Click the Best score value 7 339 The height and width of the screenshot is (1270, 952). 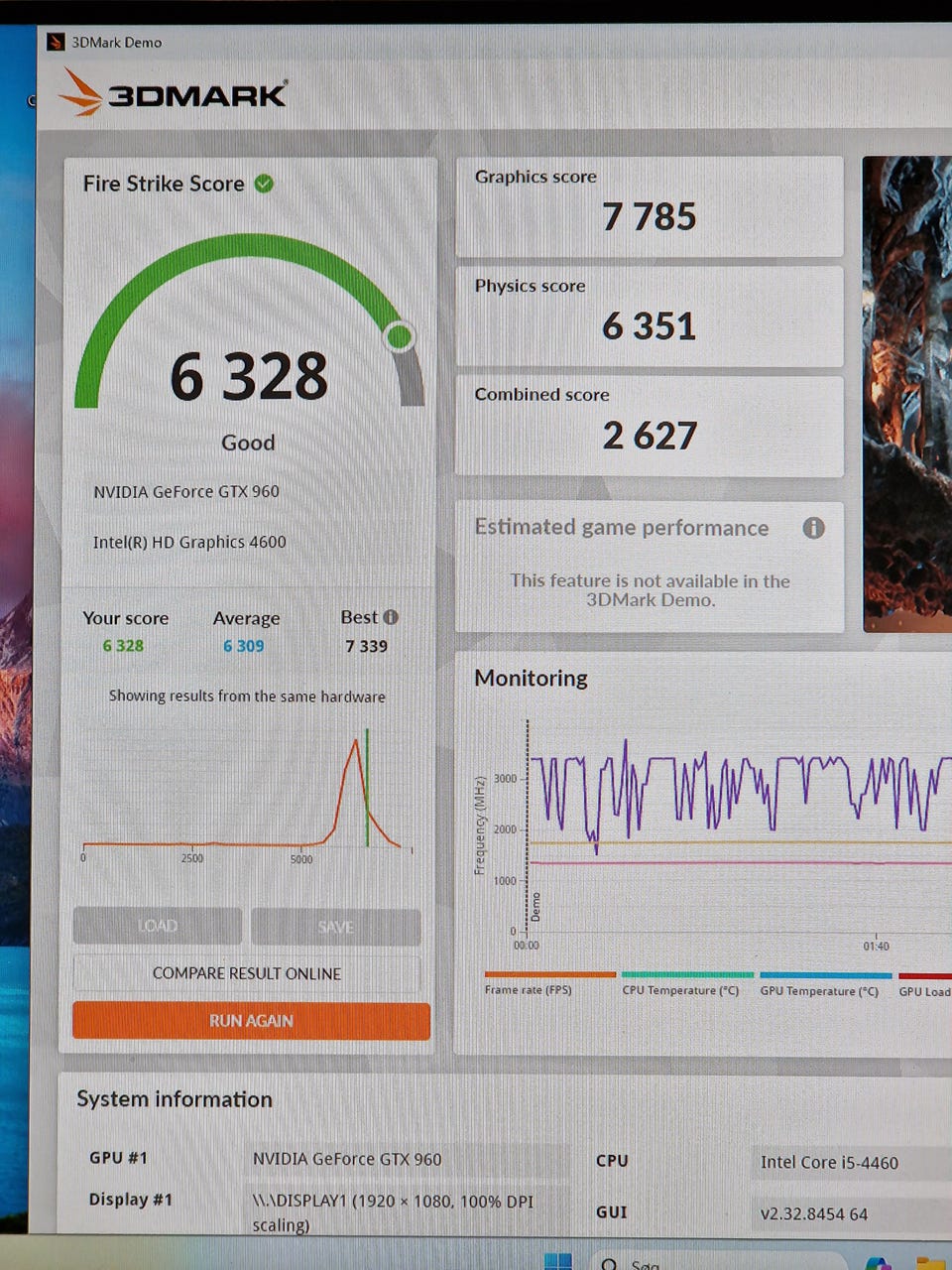pos(366,646)
